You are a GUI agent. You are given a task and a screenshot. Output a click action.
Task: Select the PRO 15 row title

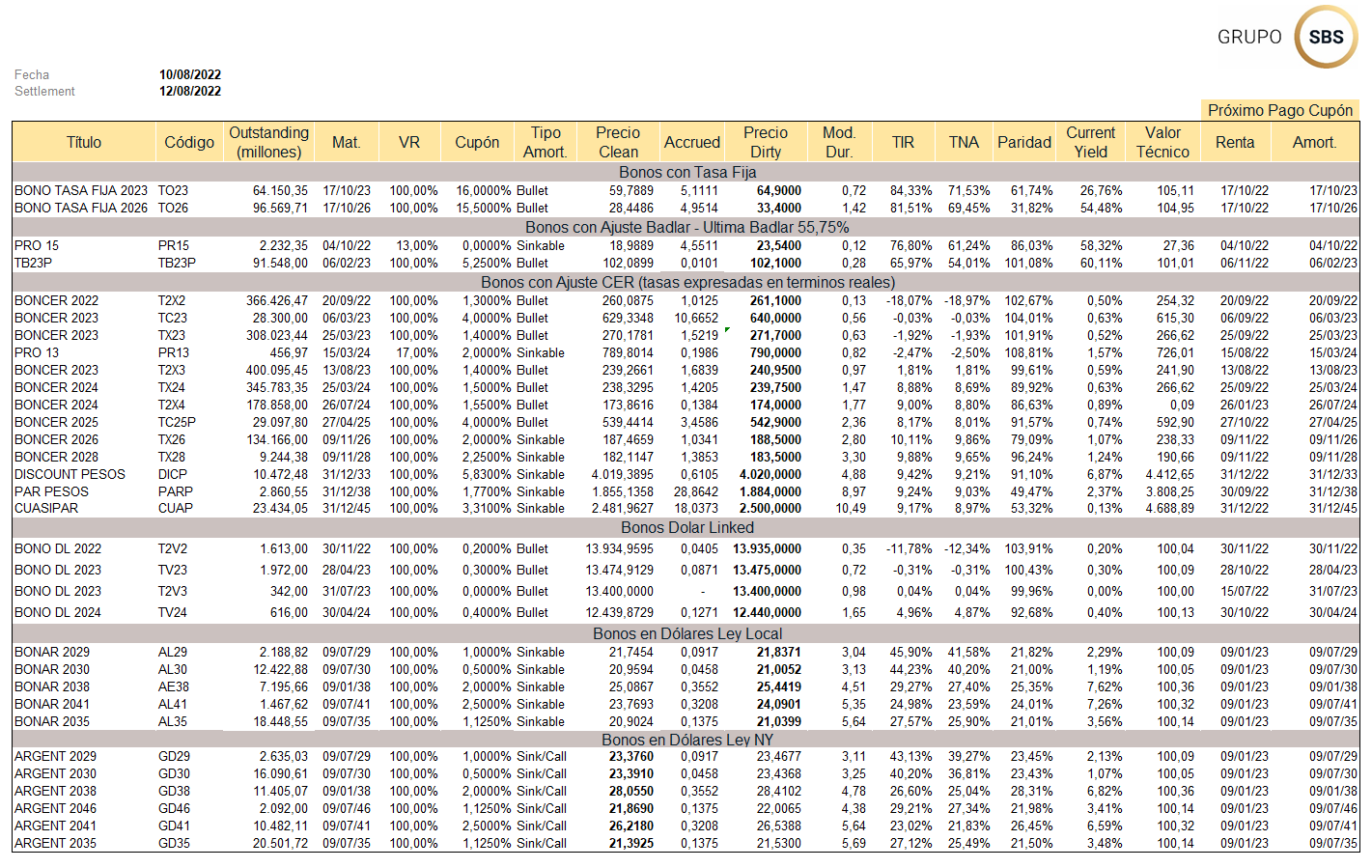point(37,245)
